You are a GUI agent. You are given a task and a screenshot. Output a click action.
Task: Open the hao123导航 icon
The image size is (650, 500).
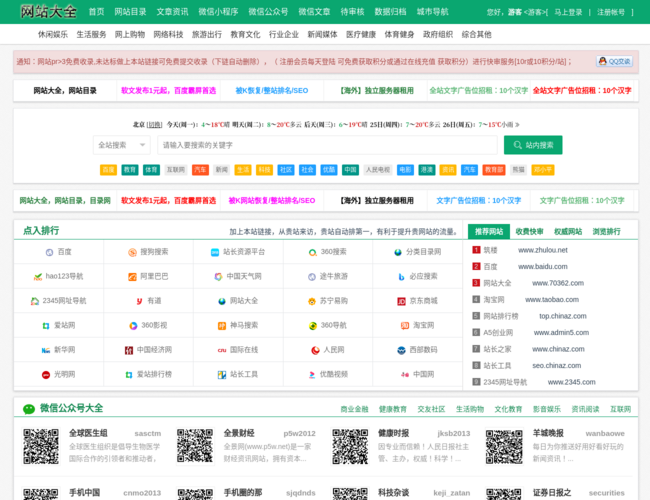(38, 277)
